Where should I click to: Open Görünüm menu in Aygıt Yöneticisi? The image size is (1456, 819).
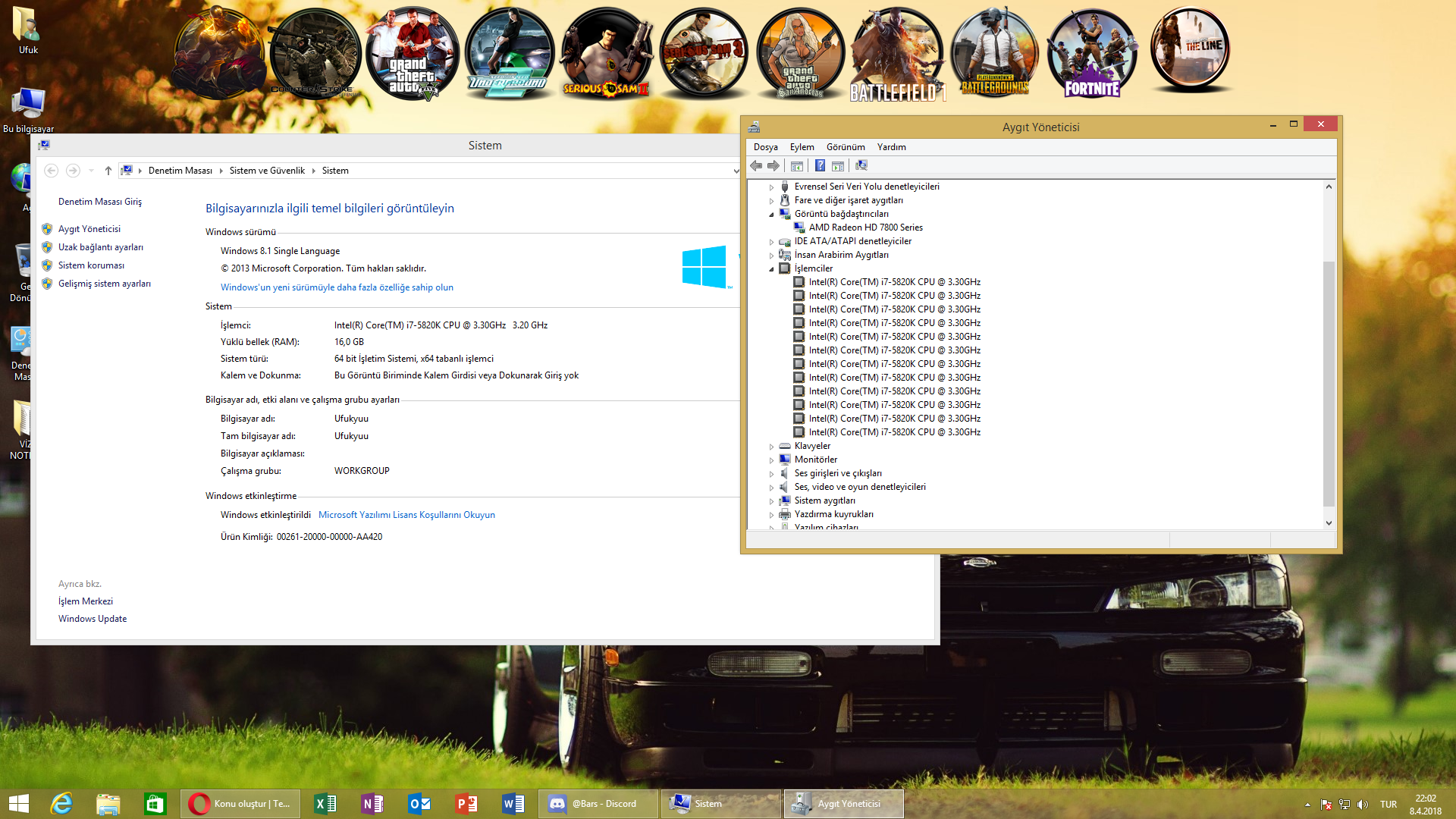tap(846, 147)
